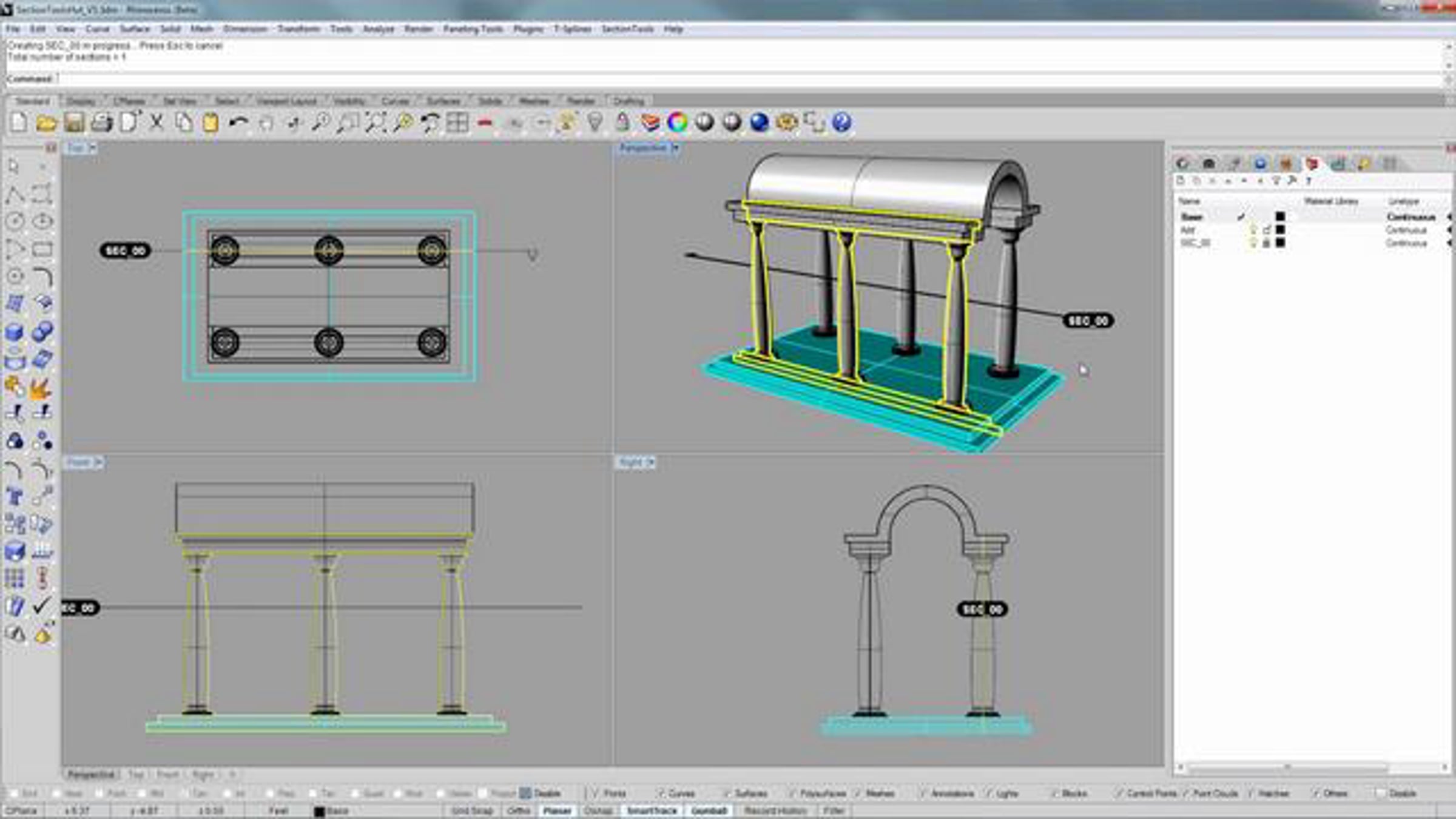Toggle visibility bulb of SEC_00 layer

point(1253,243)
